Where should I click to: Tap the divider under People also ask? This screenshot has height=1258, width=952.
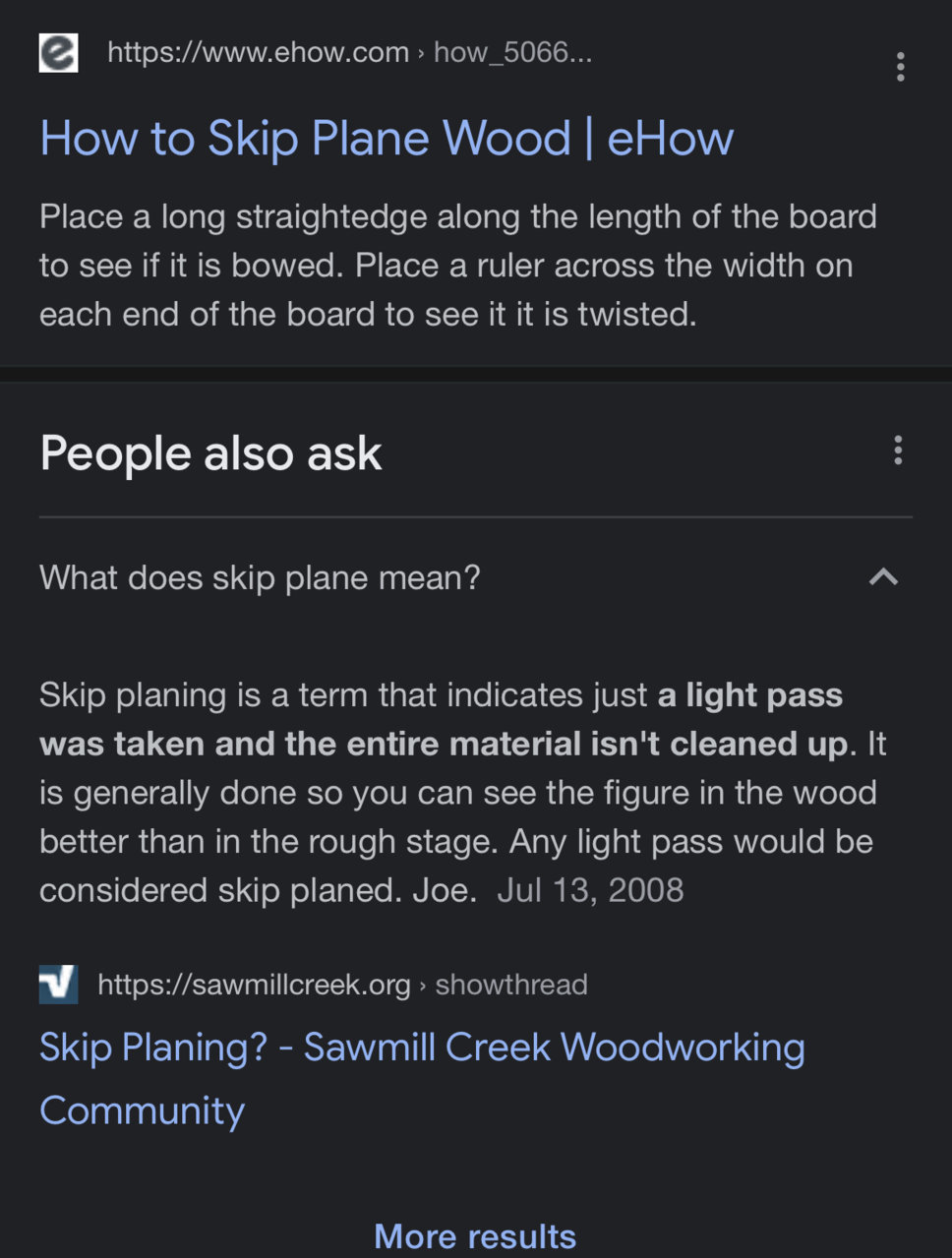(x=476, y=516)
